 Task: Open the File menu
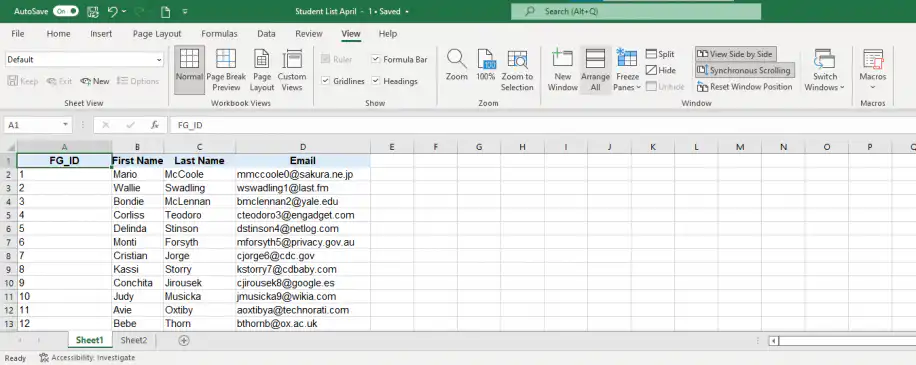pos(18,34)
